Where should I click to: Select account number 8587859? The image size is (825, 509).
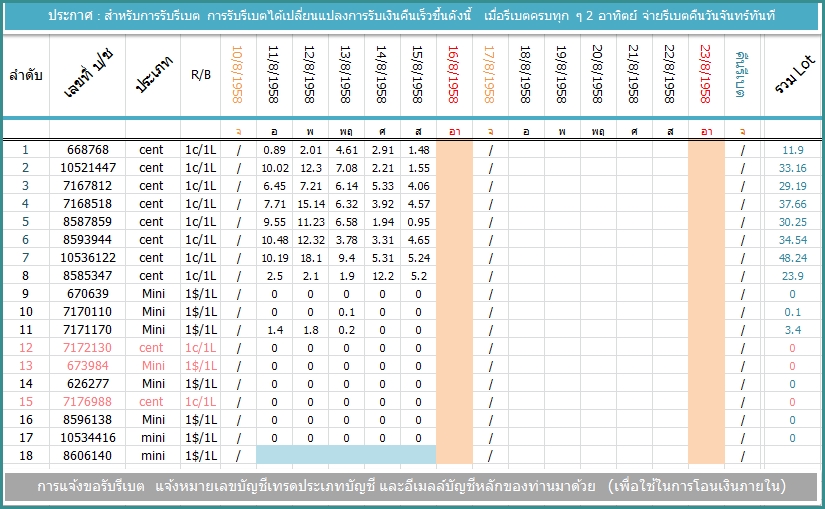[x=88, y=222]
